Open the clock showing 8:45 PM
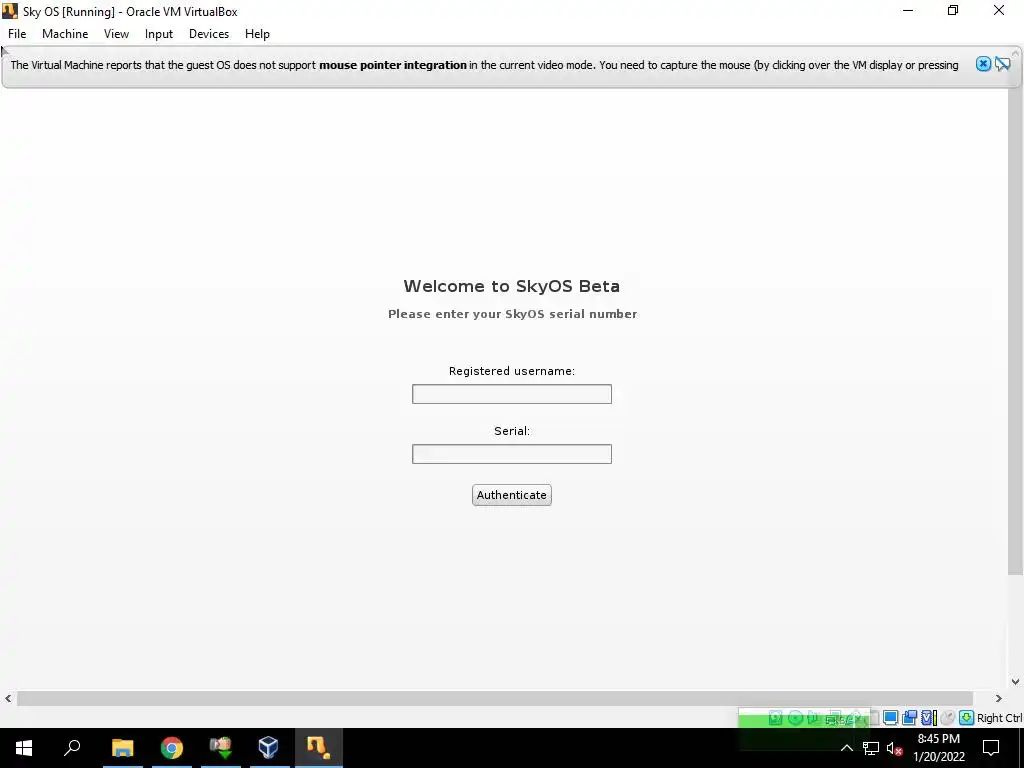 coord(938,748)
